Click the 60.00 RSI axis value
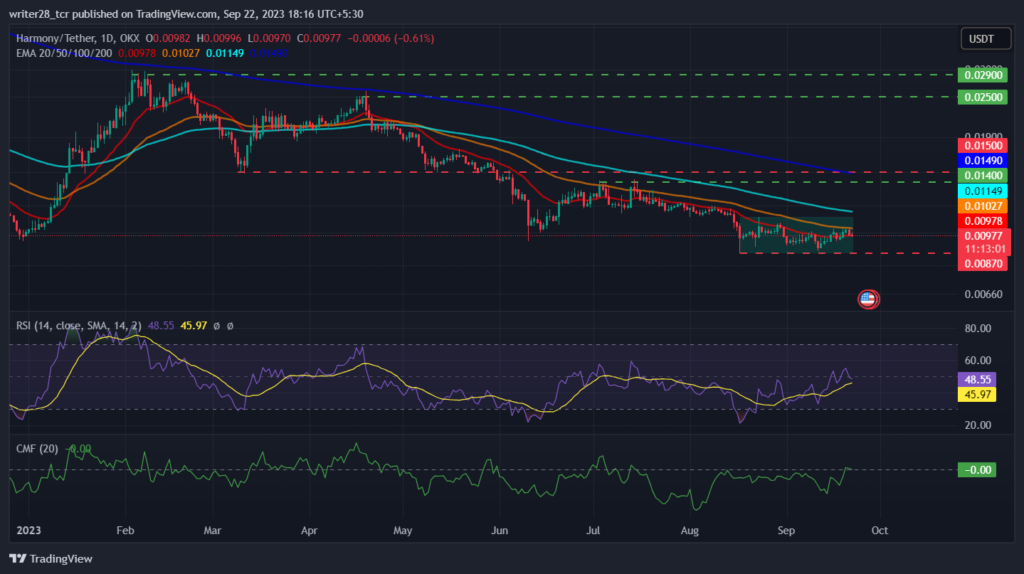 click(978, 360)
